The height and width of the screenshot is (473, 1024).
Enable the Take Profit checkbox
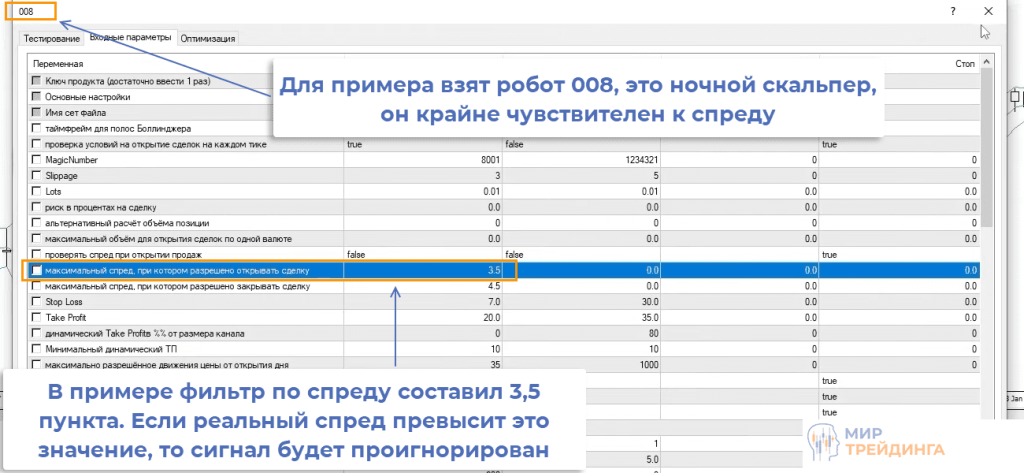[37, 316]
